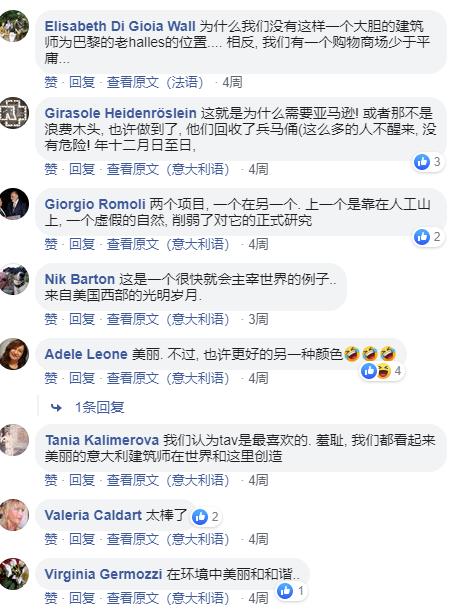
Task: Click the reply arrow icon under Adele Leone's comment
Action: [56, 408]
